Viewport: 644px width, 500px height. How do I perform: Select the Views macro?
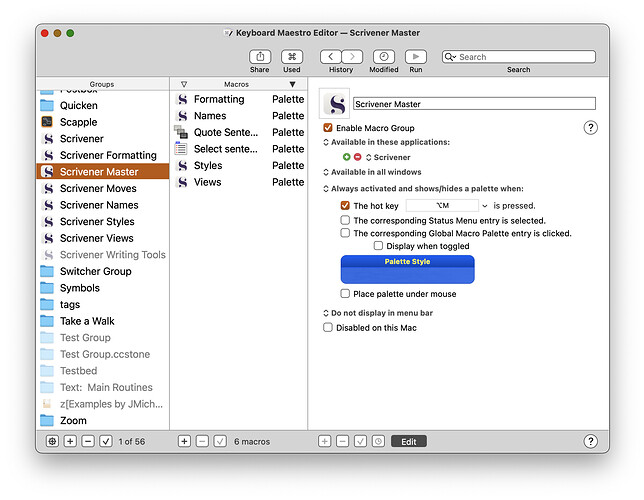point(239,182)
